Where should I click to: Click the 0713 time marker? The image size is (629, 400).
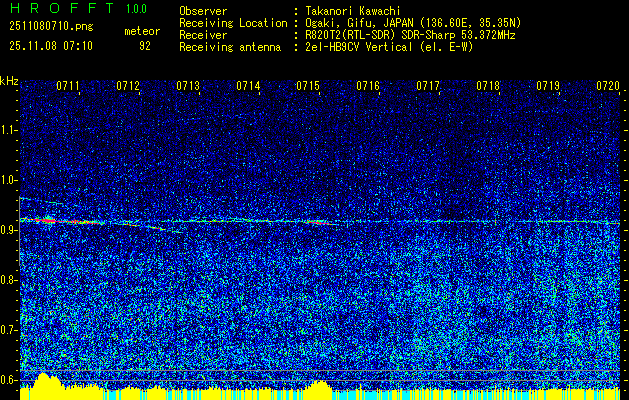(x=188, y=86)
